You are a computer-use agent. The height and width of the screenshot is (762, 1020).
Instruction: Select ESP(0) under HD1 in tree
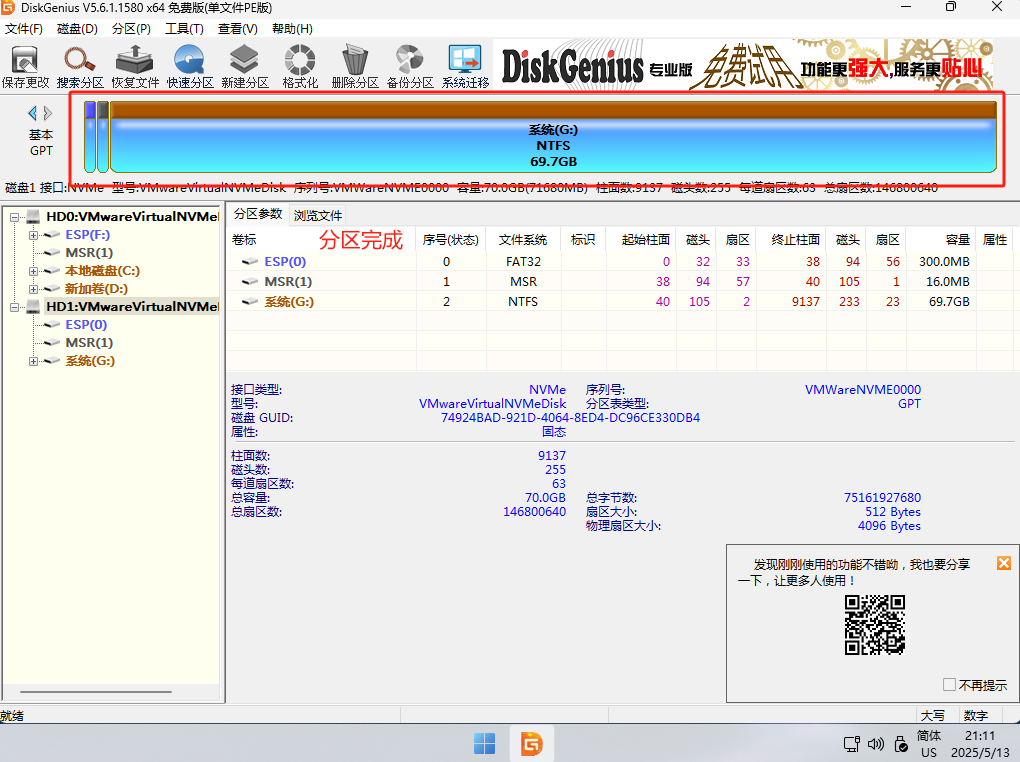click(x=86, y=325)
